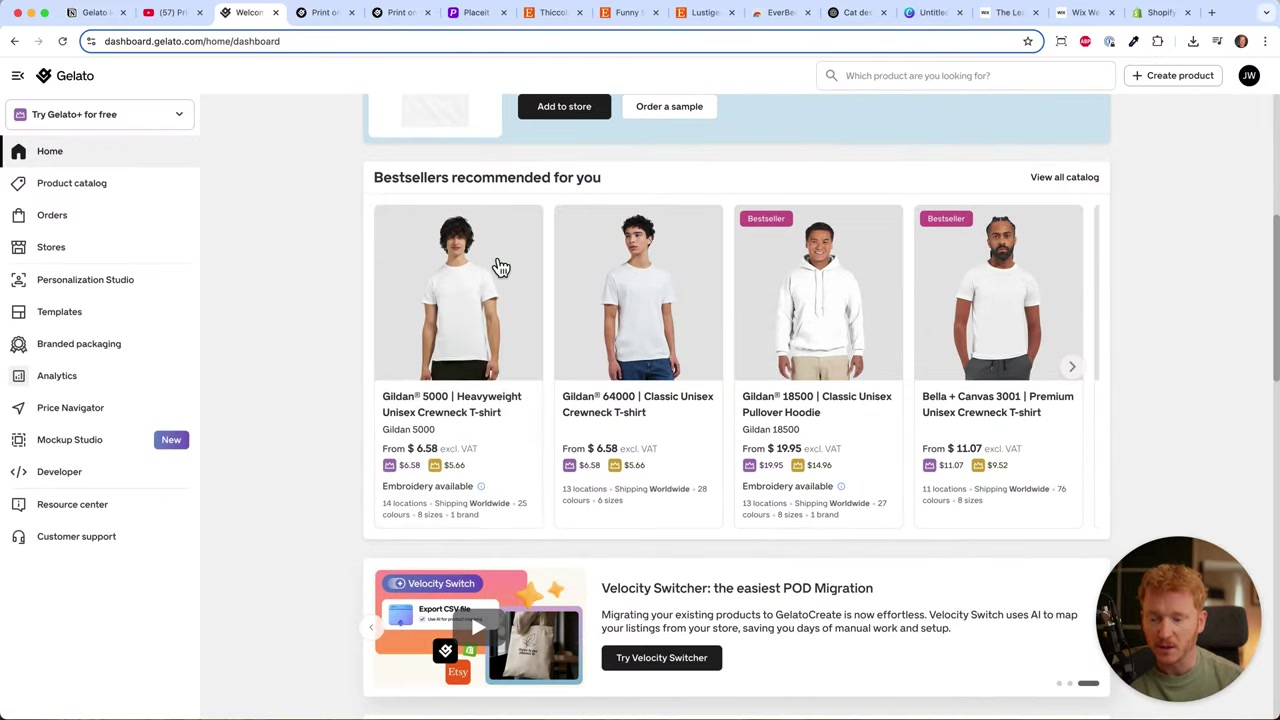
Task: Click info icon next to Gildan 5000 Embroidery available
Action: (x=481, y=487)
